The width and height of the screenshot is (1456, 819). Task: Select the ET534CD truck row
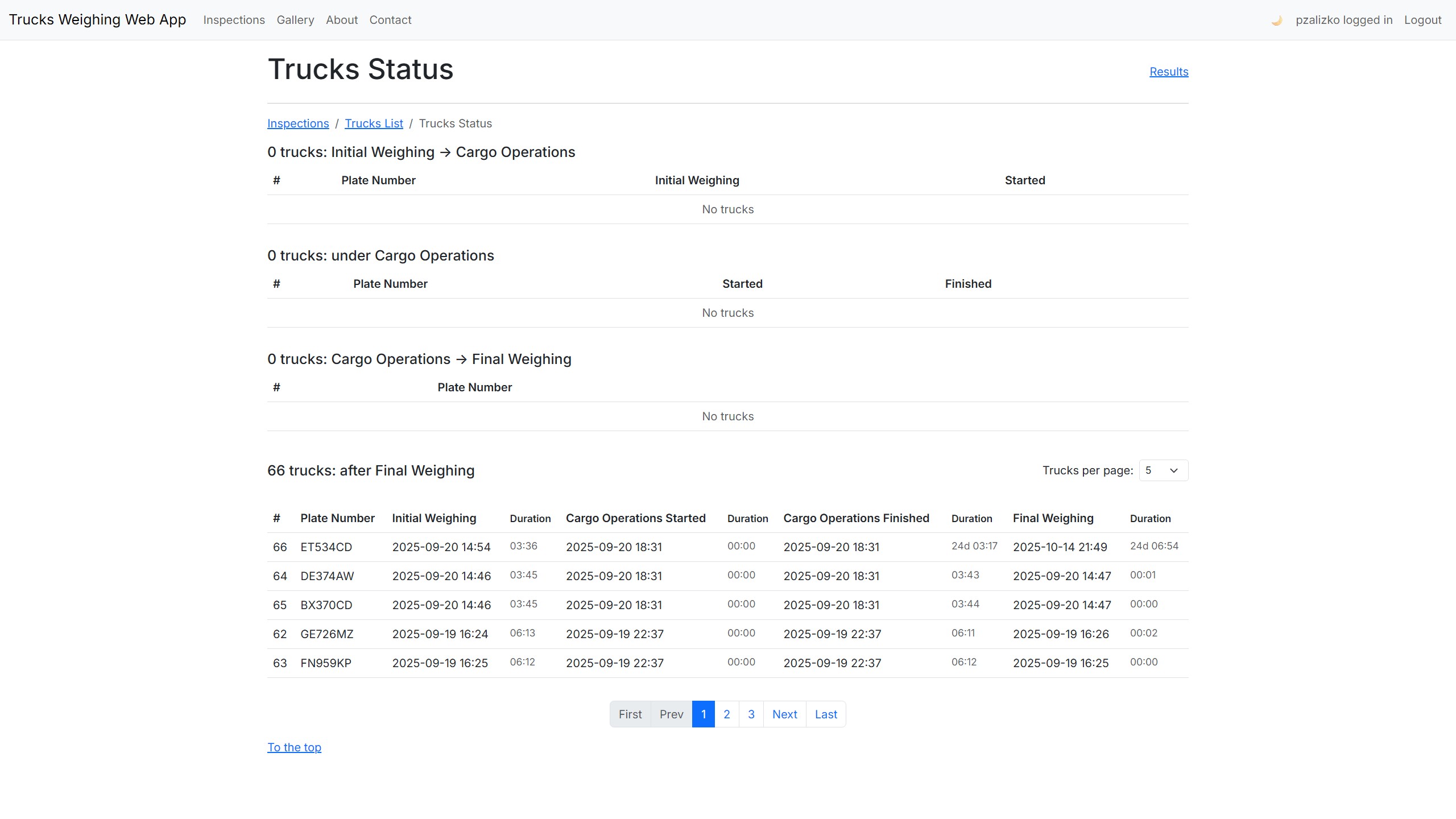(x=326, y=547)
